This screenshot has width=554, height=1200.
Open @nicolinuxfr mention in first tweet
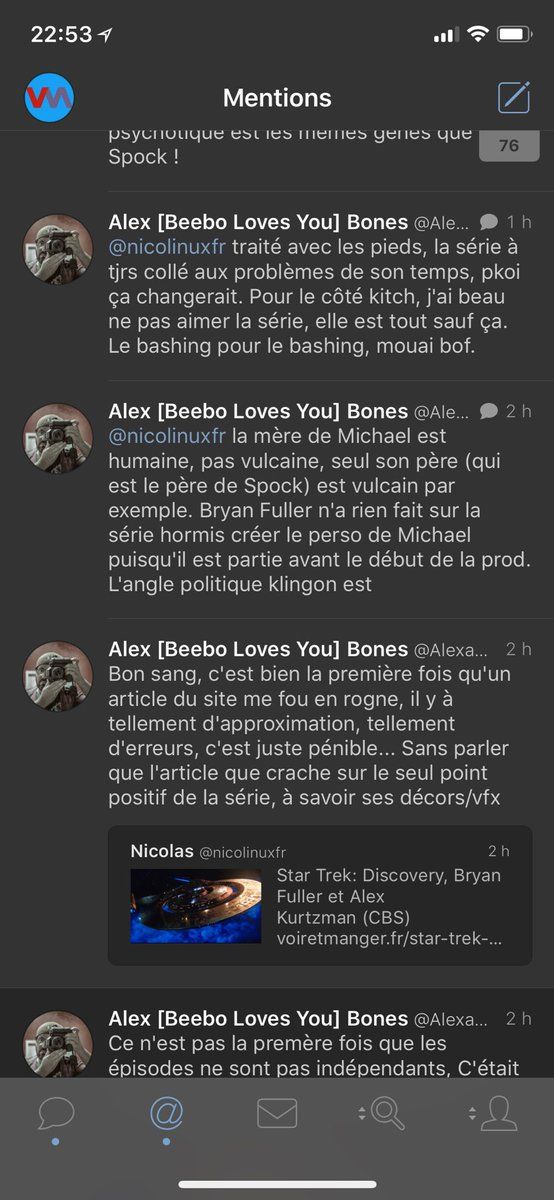pos(167,246)
